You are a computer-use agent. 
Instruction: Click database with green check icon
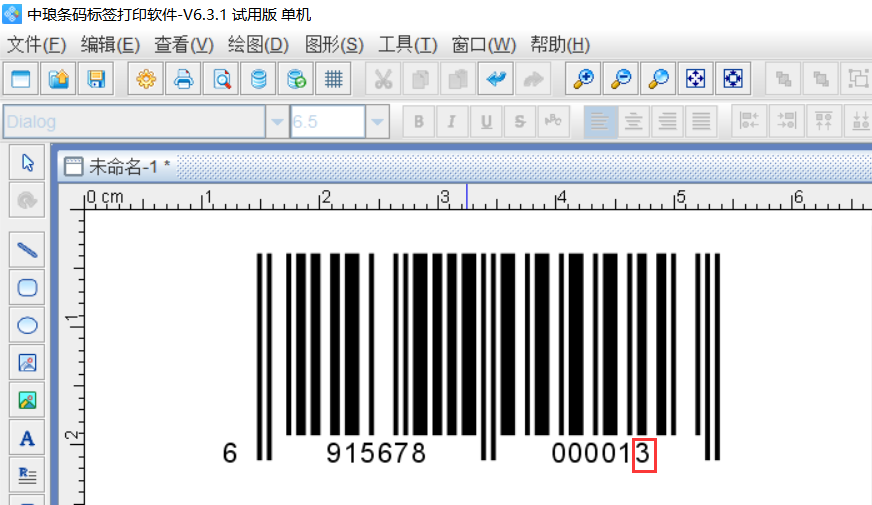click(x=296, y=79)
